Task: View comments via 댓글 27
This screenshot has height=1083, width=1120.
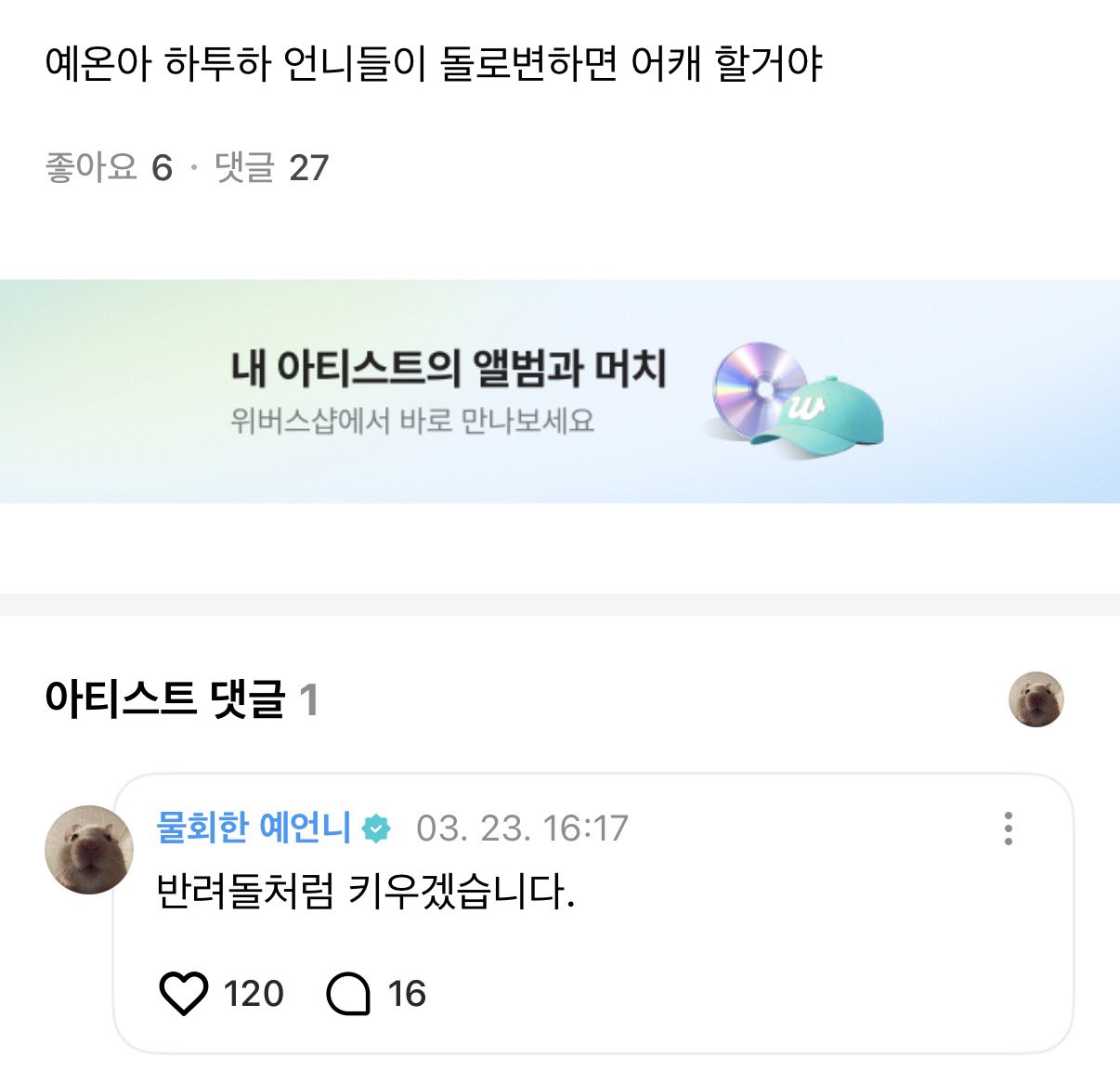Action: click(271, 168)
